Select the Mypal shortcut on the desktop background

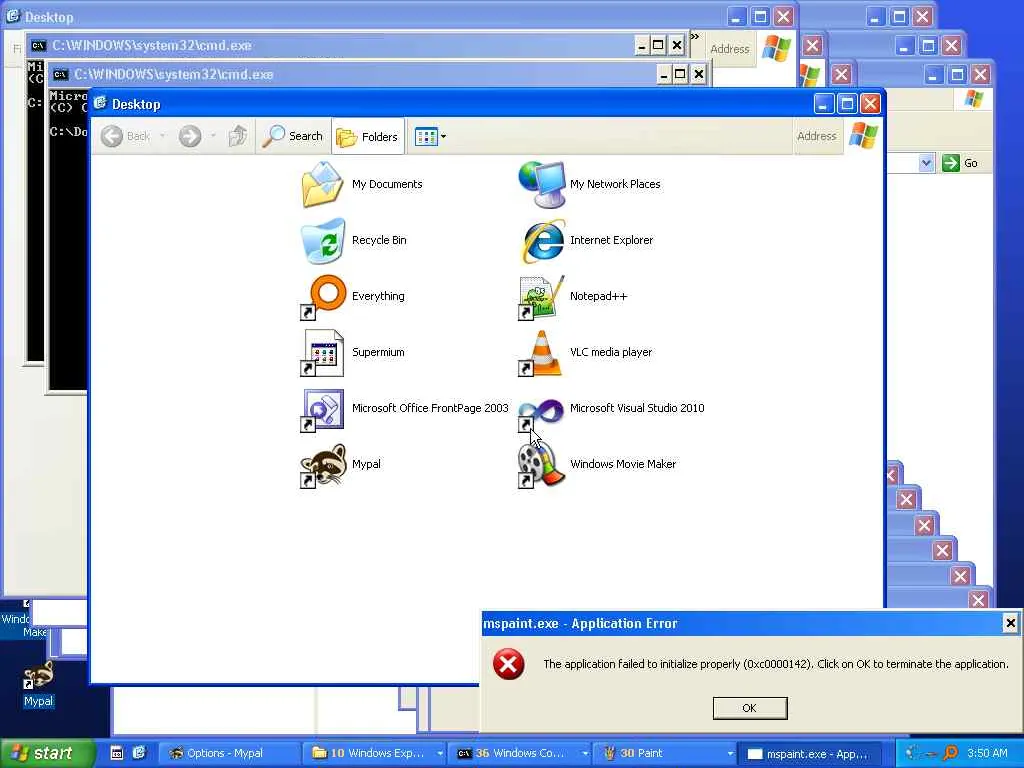coord(39,685)
